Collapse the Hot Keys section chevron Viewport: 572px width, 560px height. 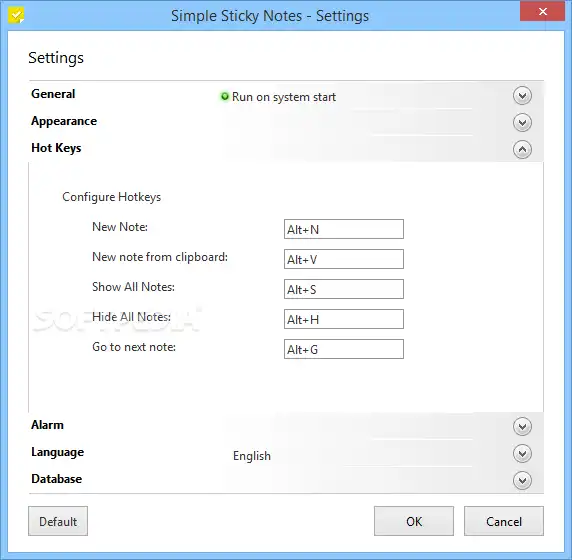(522, 150)
